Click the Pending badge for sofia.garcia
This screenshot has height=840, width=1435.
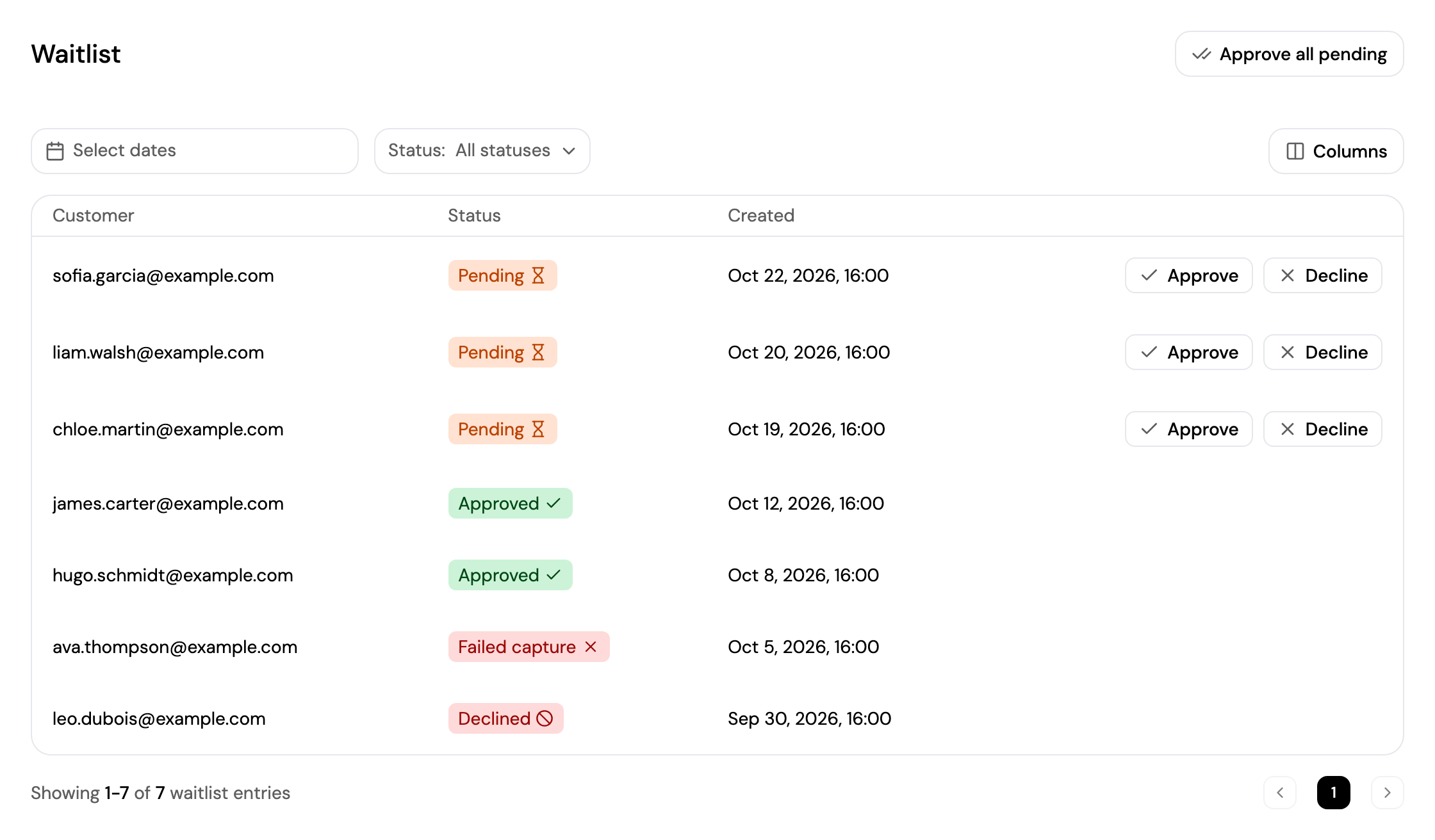(502, 275)
